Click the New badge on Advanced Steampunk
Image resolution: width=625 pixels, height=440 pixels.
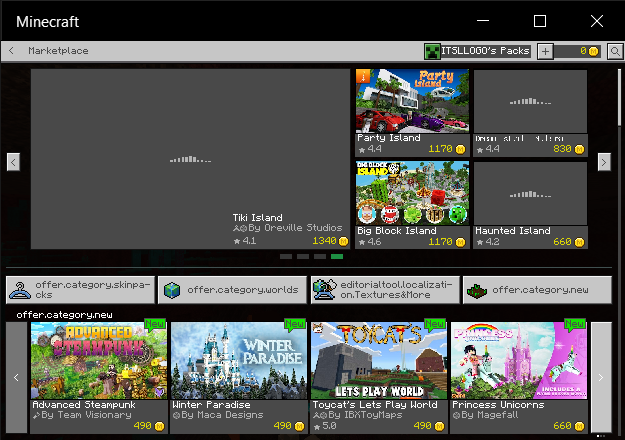pos(155,324)
